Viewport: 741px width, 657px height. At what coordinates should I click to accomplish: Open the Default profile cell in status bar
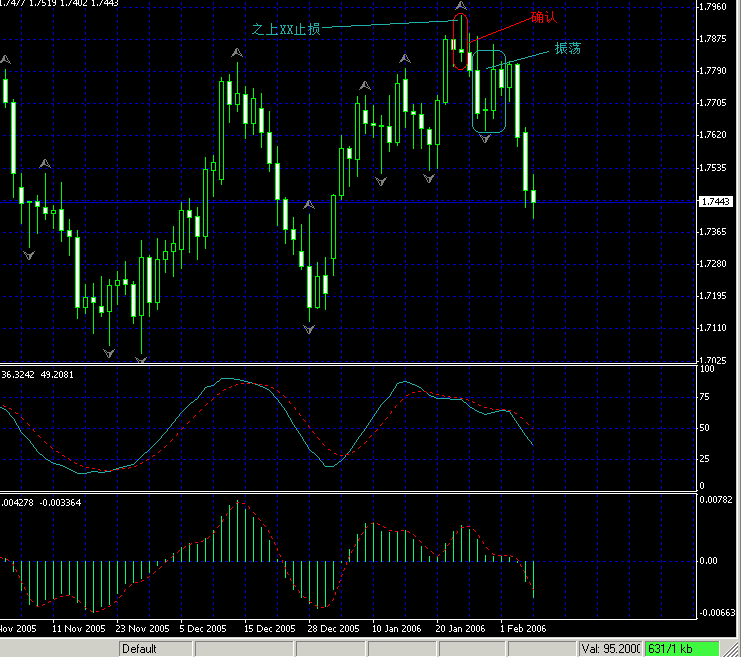pyautogui.click(x=156, y=648)
